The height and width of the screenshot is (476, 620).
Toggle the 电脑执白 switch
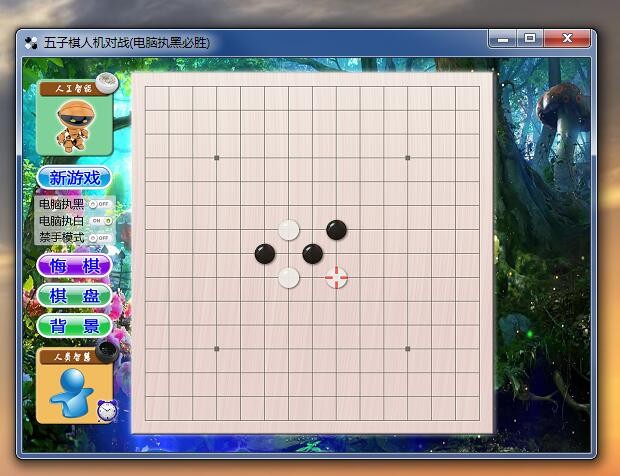coord(100,220)
